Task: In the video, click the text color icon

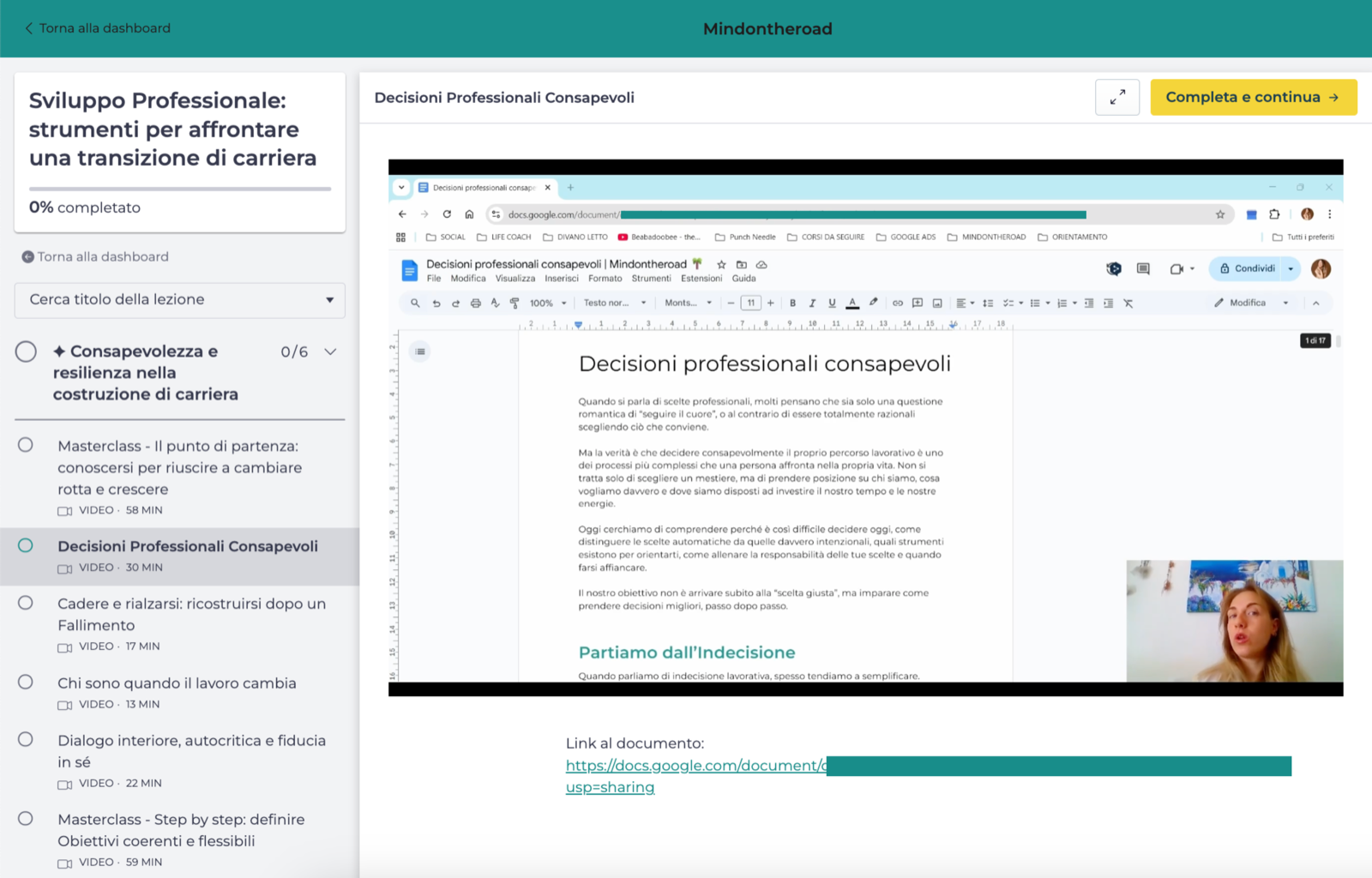Action: tap(852, 303)
